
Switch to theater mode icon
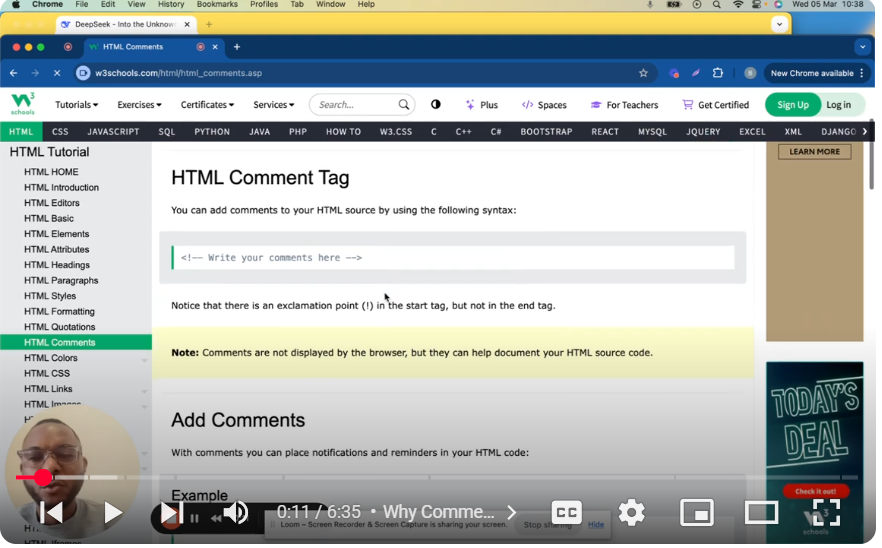point(761,512)
